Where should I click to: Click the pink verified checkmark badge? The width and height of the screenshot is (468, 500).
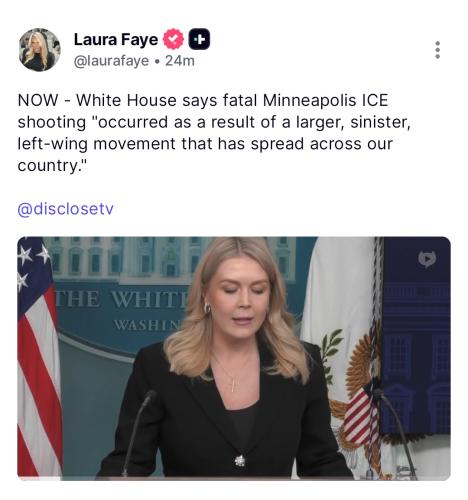pyautogui.click(x=173, y=39)
